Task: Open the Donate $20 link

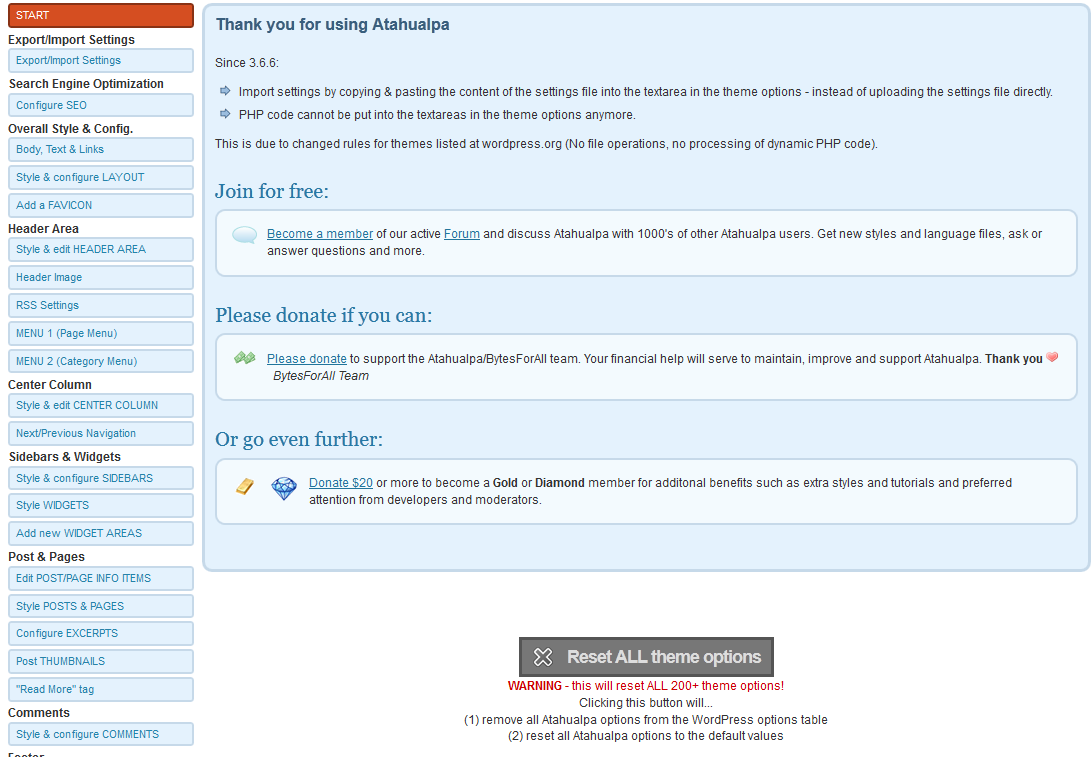Action: tap(341, 483)
